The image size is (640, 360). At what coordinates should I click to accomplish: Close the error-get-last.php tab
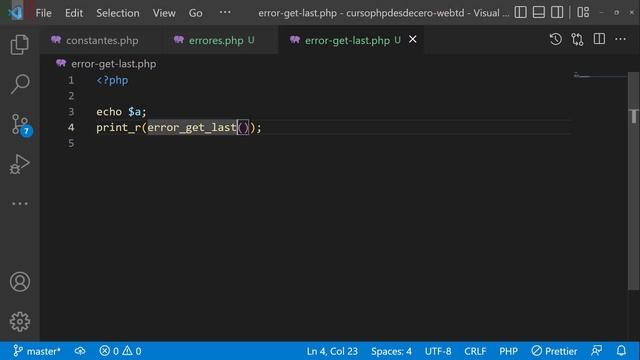413,39
